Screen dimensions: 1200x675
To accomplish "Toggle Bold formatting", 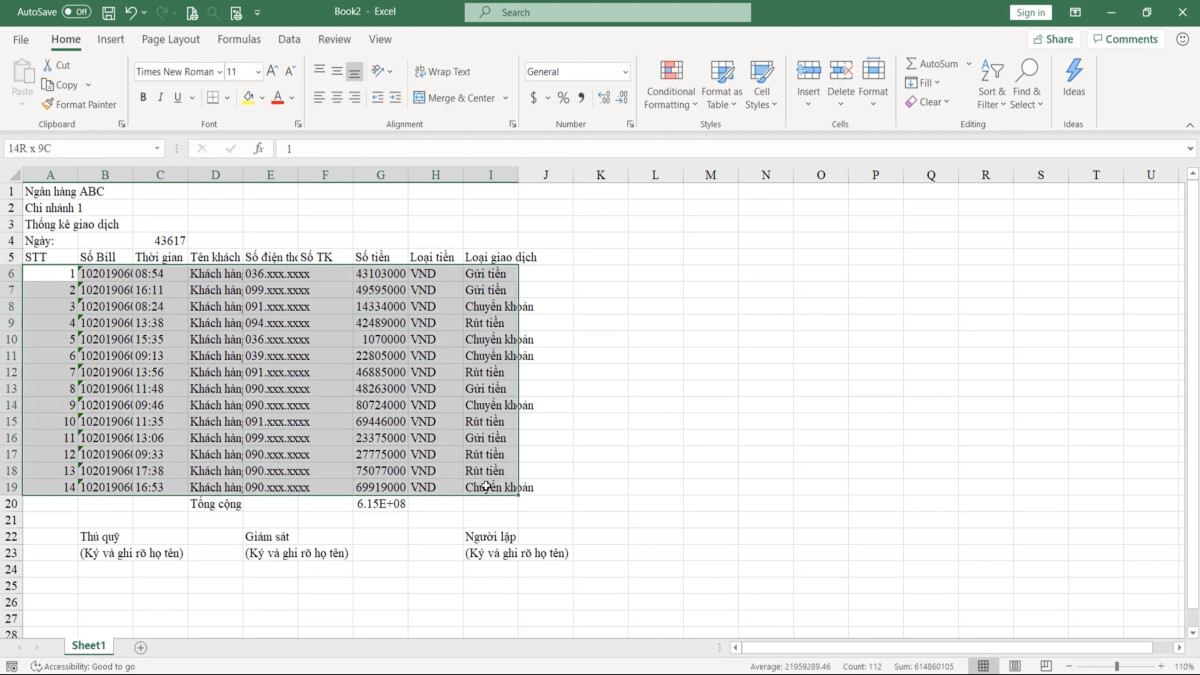I will 143,98.
